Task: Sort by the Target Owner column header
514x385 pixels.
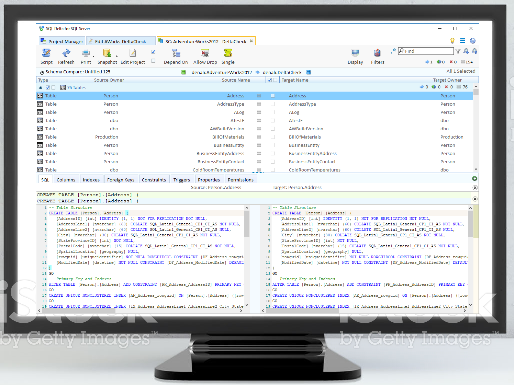Action: click(447, 80)
